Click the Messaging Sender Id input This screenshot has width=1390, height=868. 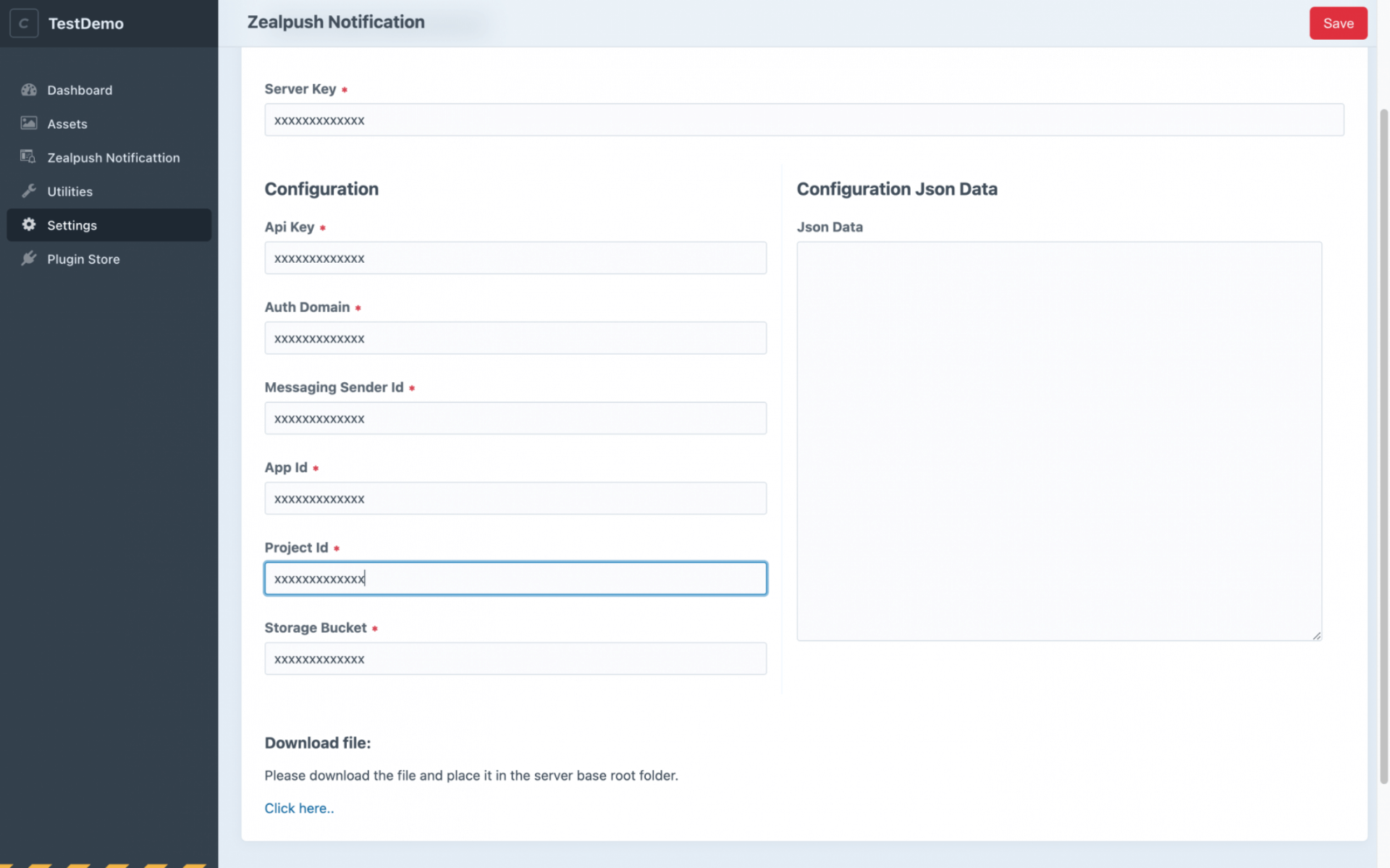[515, 418]
